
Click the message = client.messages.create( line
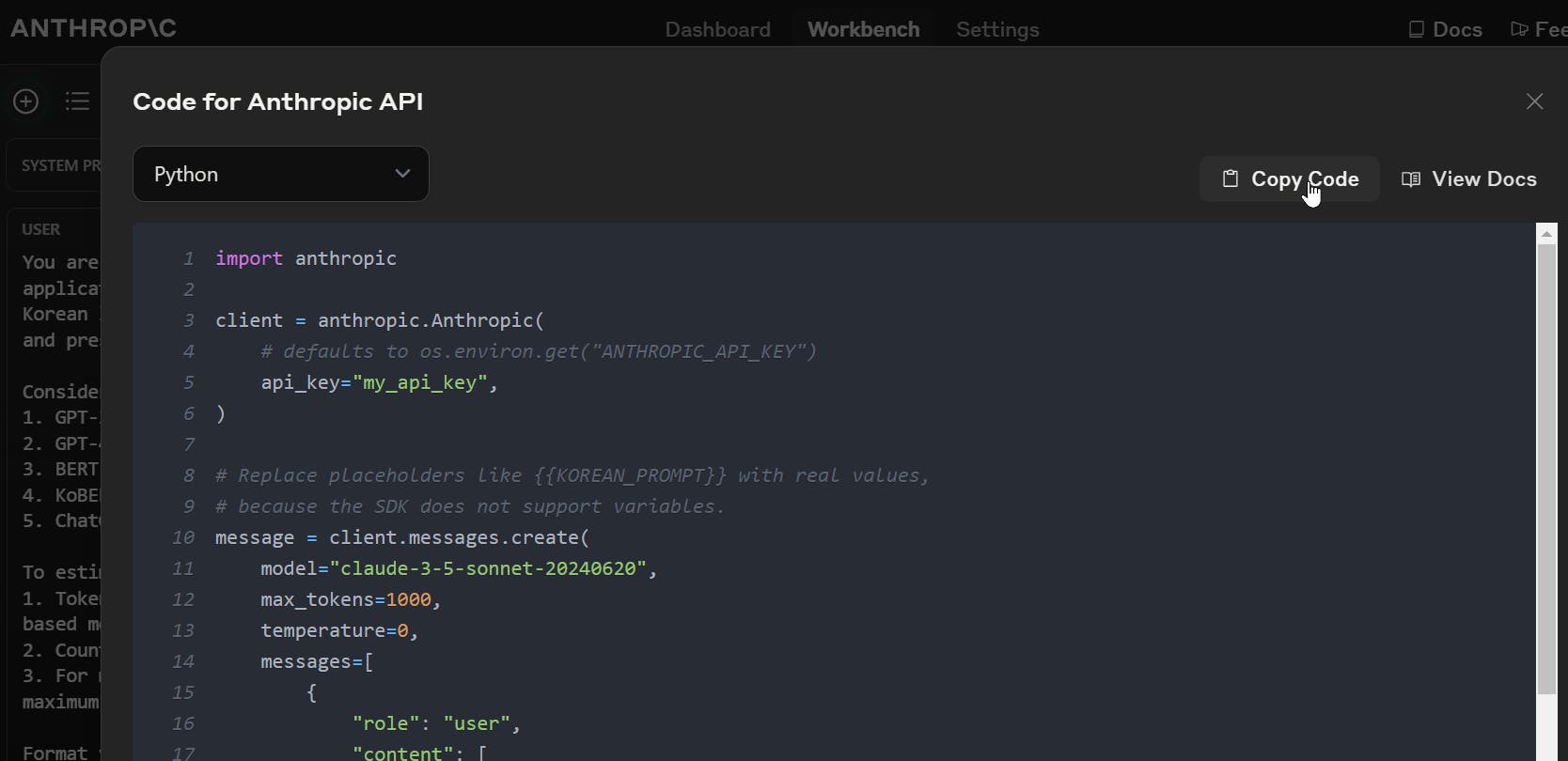[402, 537]
